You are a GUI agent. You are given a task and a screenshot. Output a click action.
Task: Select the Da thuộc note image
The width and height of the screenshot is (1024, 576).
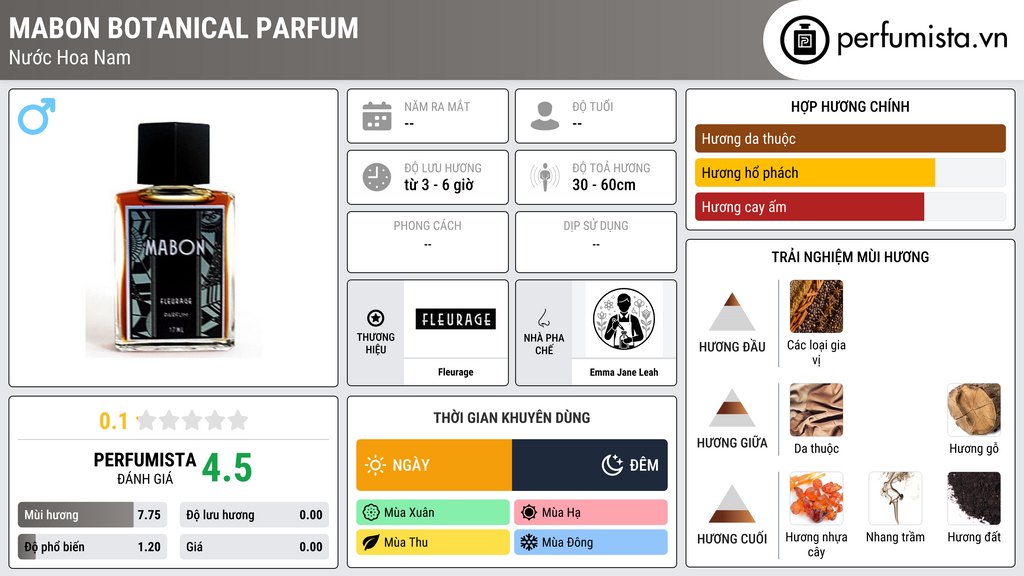pyautogui.click(x=816, y=409)
